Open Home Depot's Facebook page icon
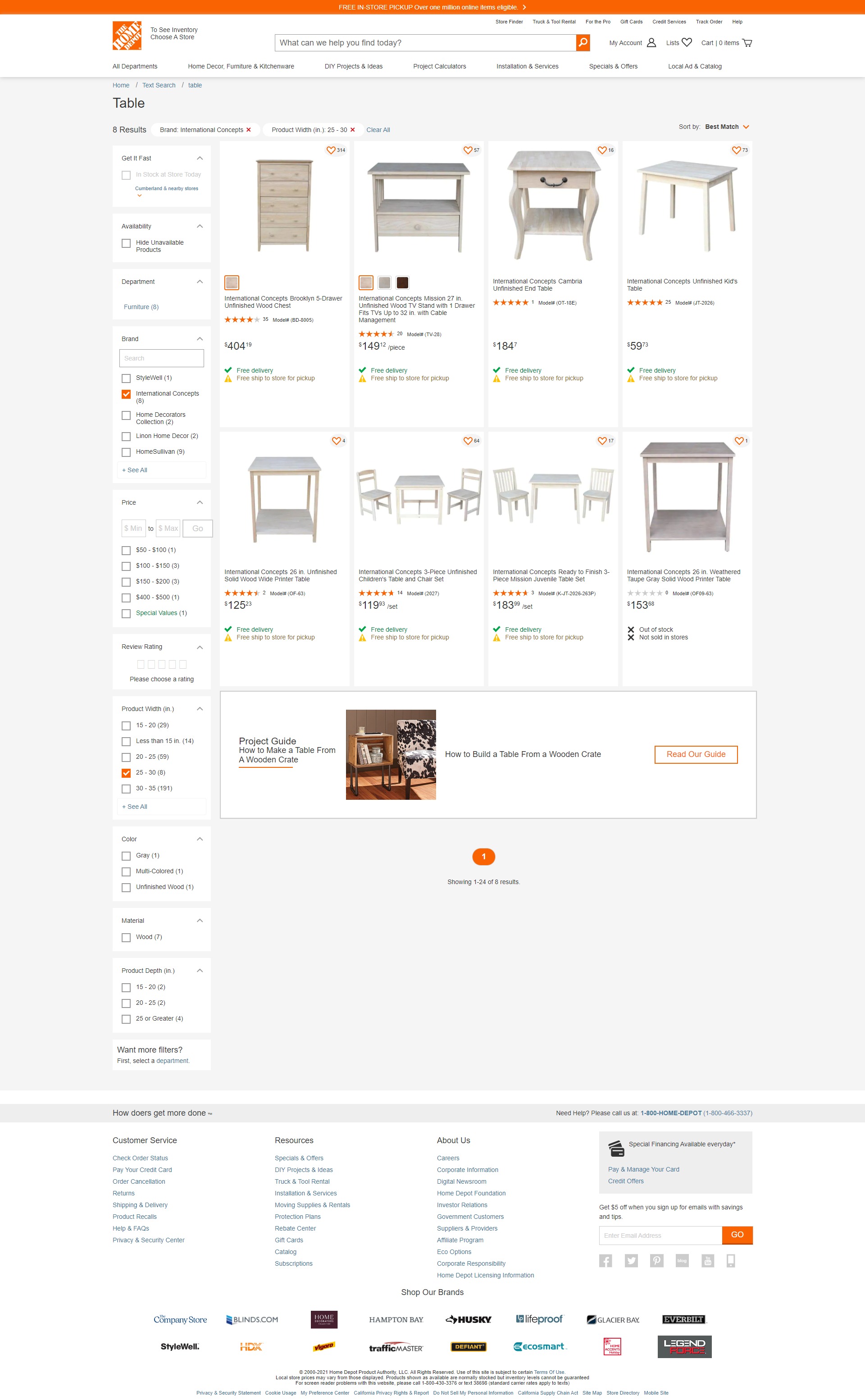865x1400 pixels. pos(605,1260)
